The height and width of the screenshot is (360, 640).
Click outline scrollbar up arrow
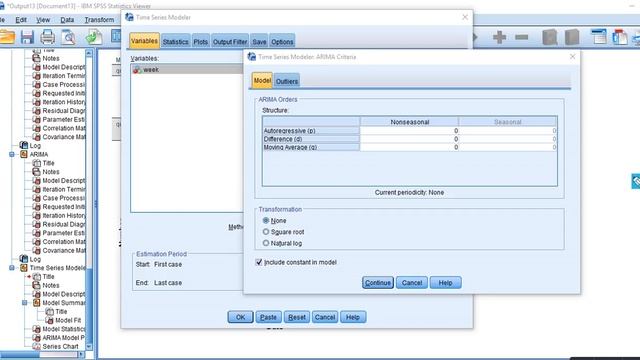[x=89, y=53]
